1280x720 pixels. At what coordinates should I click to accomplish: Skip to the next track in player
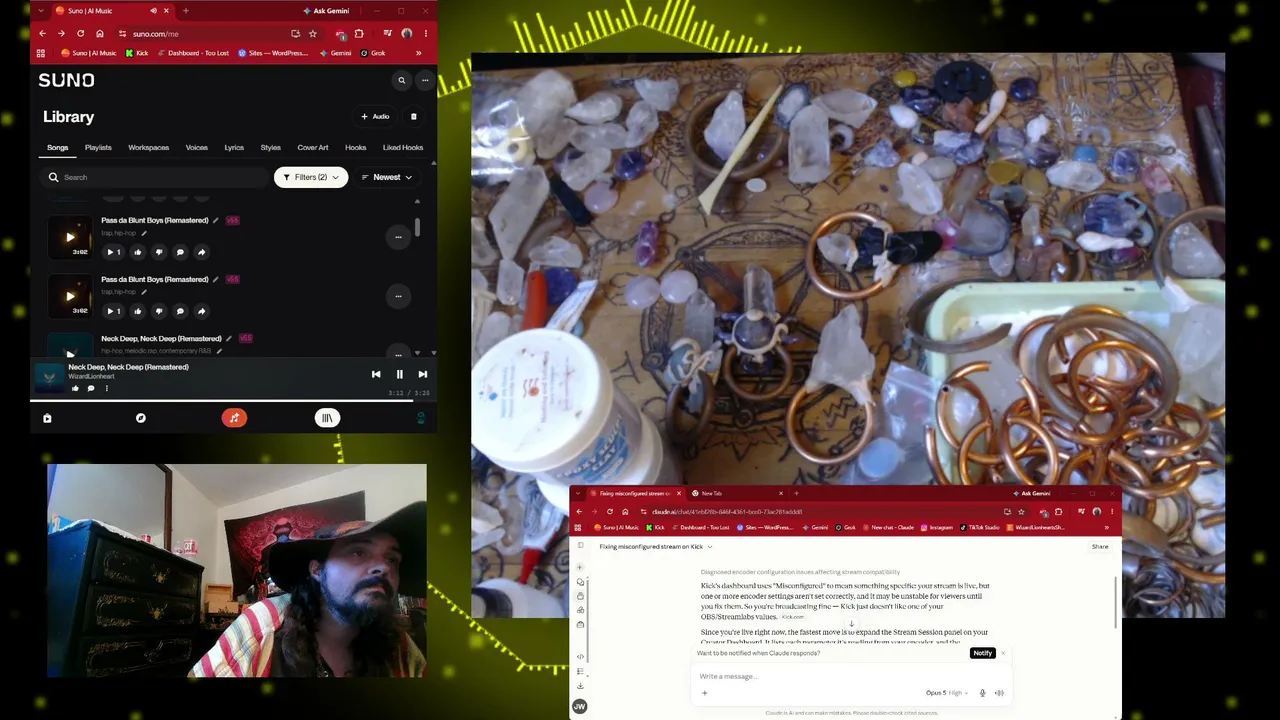click(x=422, y=374)
